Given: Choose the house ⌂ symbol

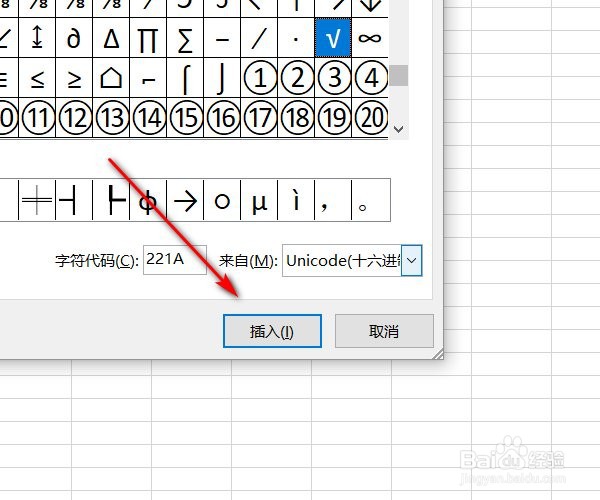Looking at the screenshot, I should [x=111, y=78].
